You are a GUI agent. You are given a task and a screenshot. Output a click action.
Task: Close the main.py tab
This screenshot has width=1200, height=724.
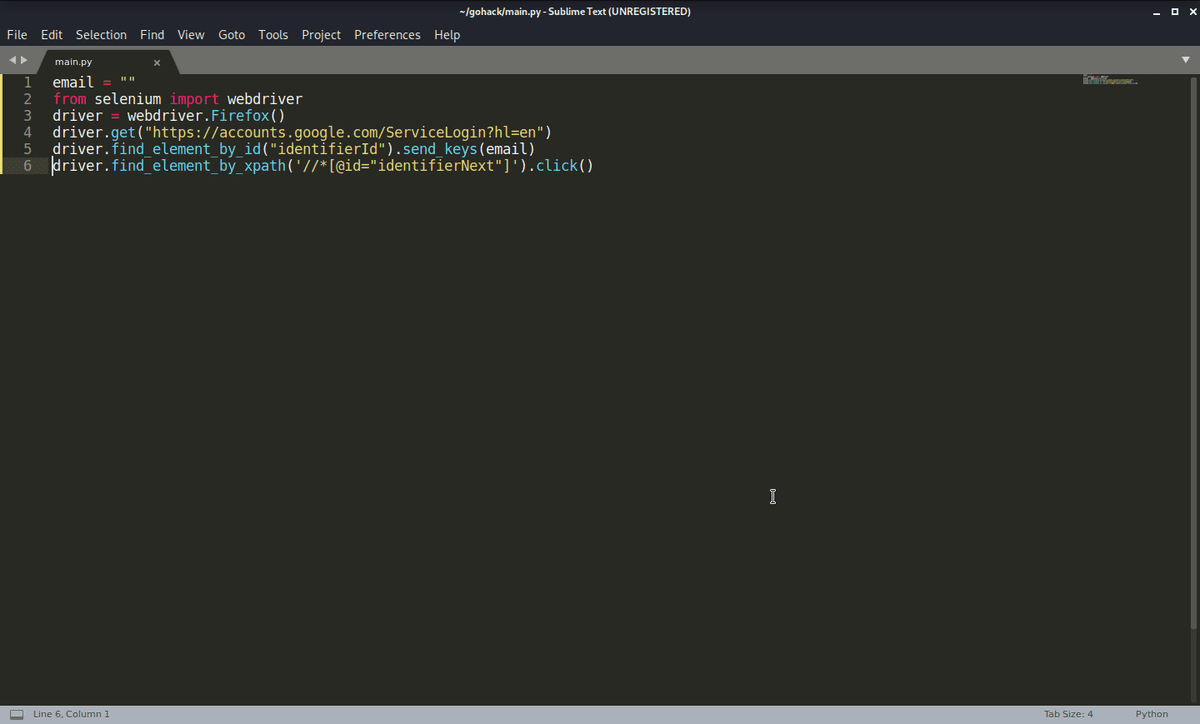[157, 62]
